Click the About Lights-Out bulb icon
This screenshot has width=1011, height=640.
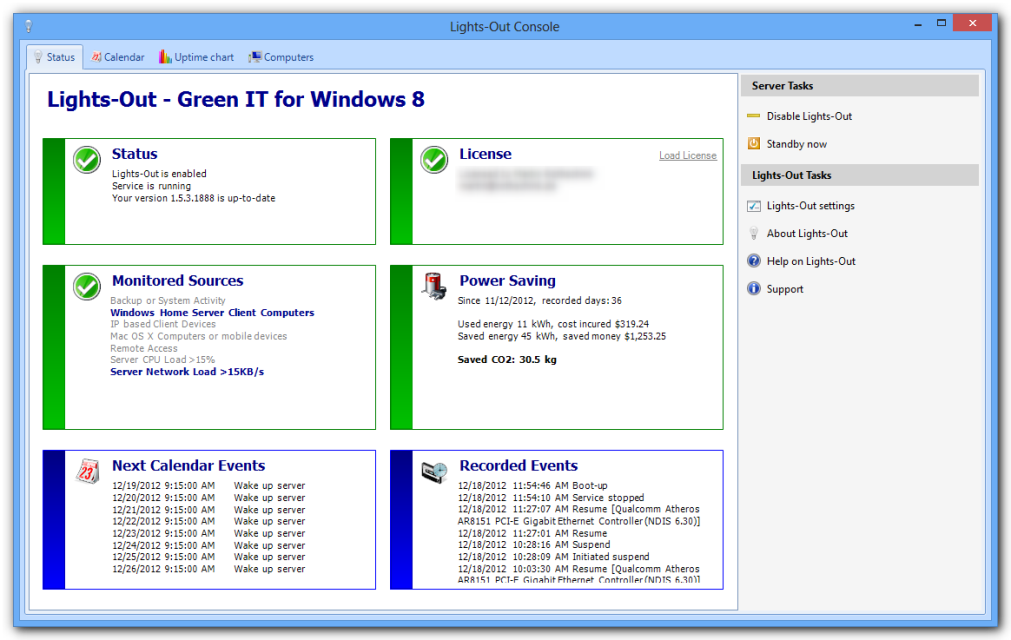[753, 233]
